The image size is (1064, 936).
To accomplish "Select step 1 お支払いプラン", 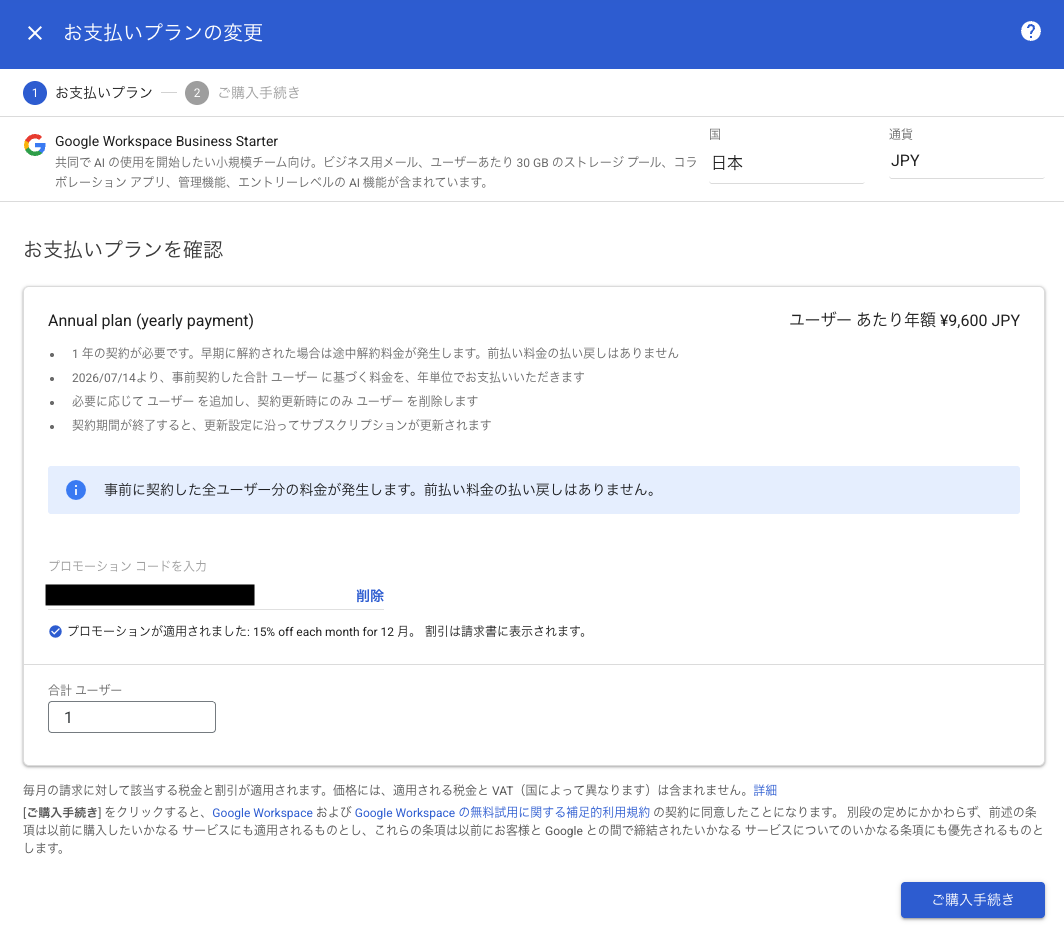I will pyautogui.click(x=88, y=93).
